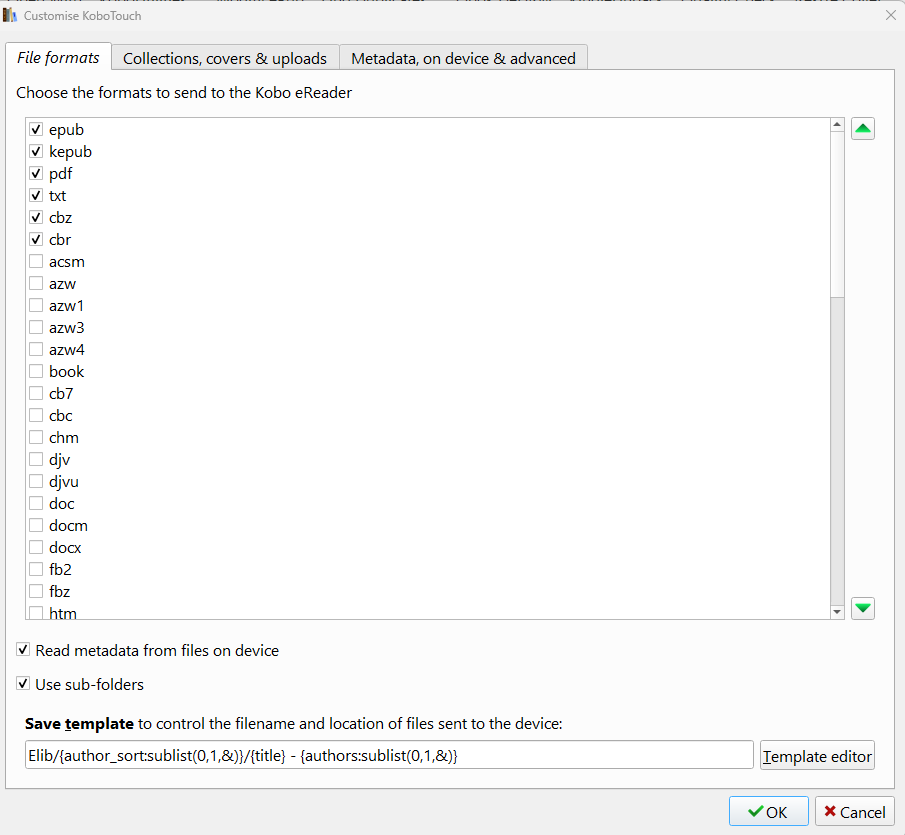The width and height of the screenshot is (905, 835).
Task: Disable the pdf format checkbox
Action: click(36, 173)
